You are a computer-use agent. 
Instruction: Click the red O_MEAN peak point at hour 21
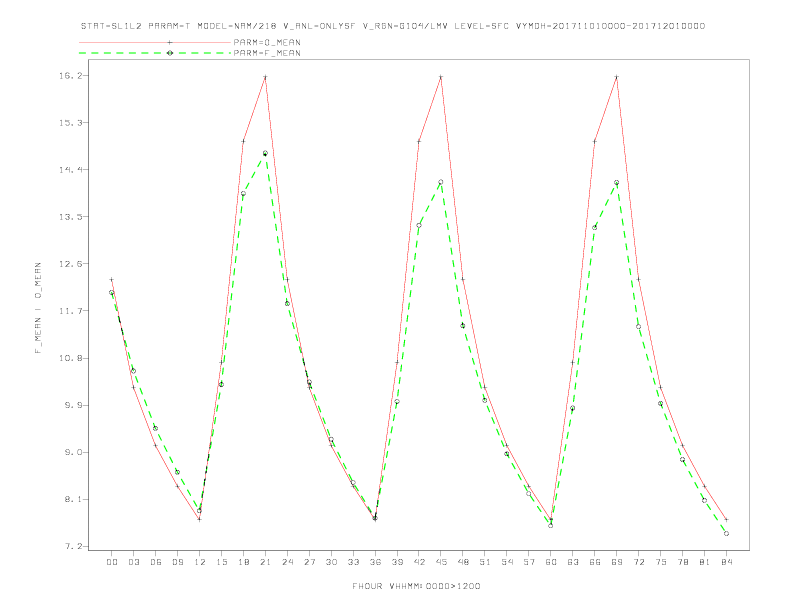(x=265, y=77)
